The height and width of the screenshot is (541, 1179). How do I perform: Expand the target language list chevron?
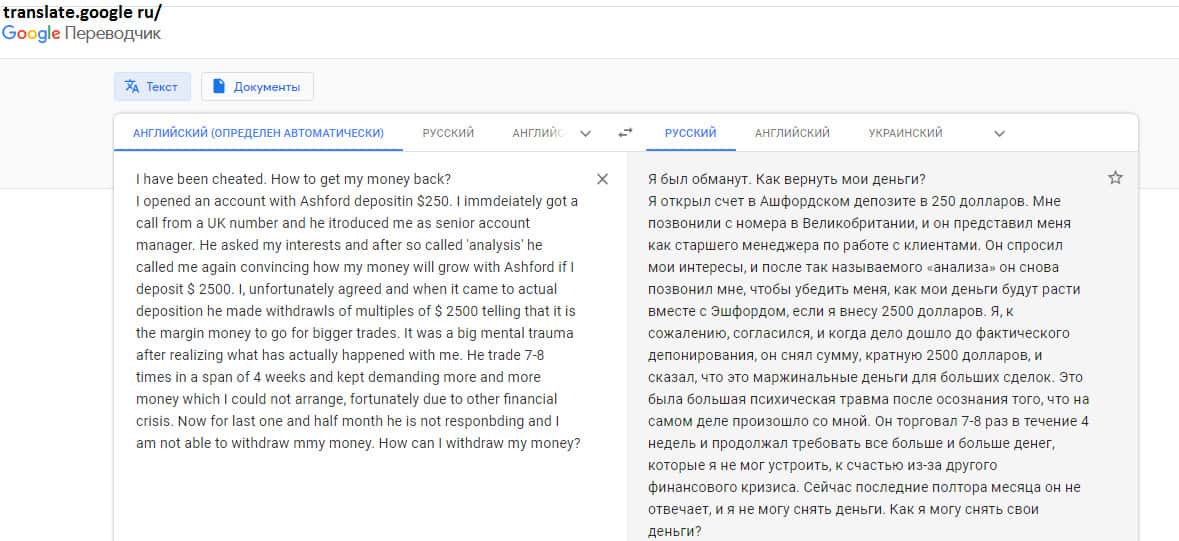tap(999, 134)
